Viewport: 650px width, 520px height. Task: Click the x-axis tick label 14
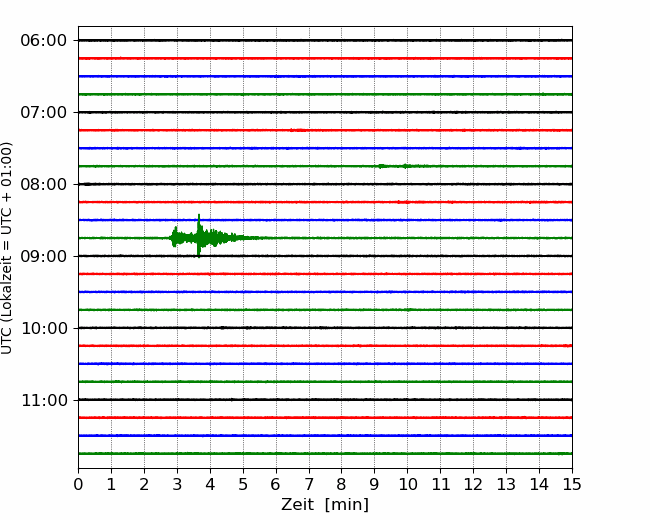539,484
